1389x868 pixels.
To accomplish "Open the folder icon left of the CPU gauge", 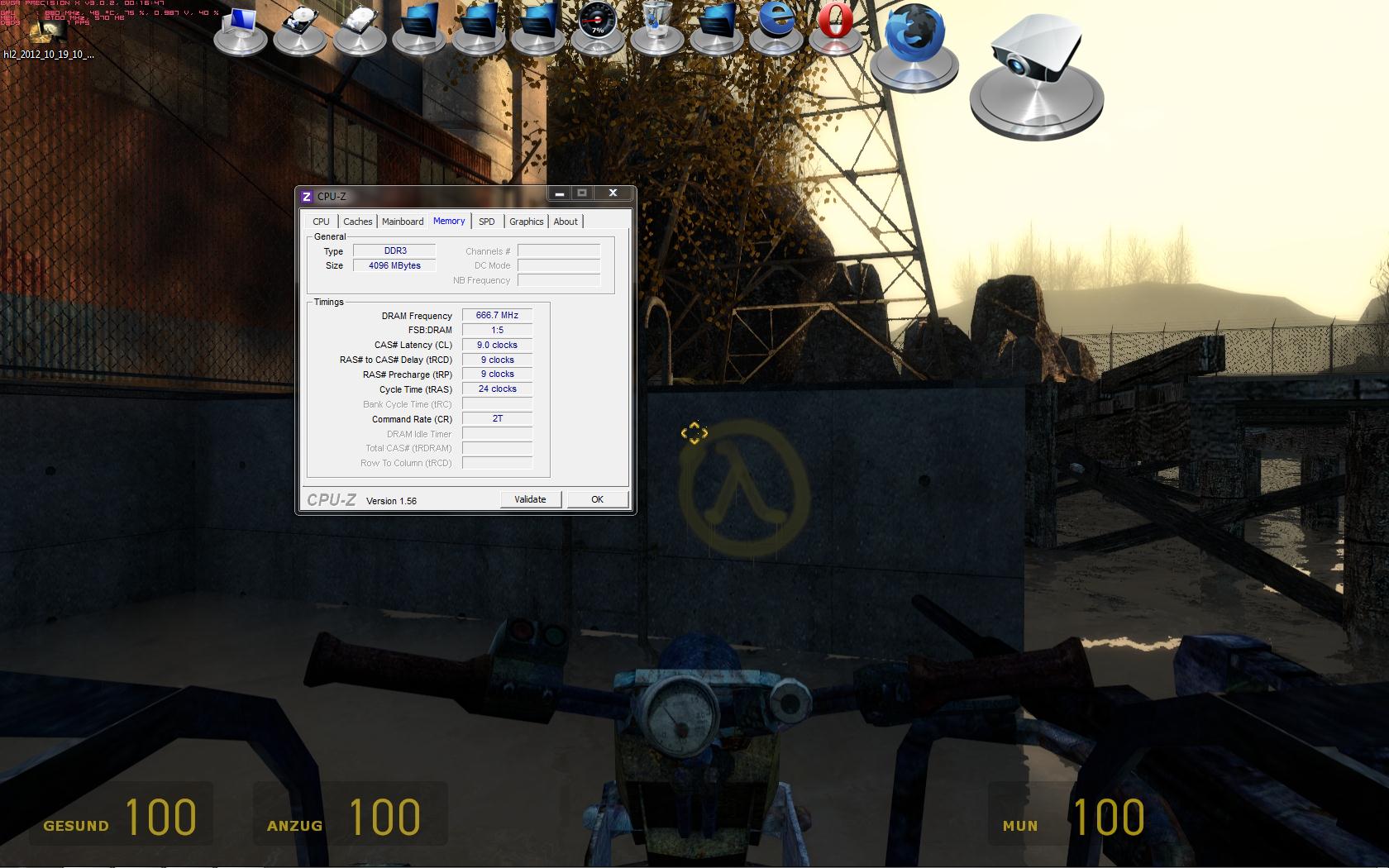I will tap(538, 29).
